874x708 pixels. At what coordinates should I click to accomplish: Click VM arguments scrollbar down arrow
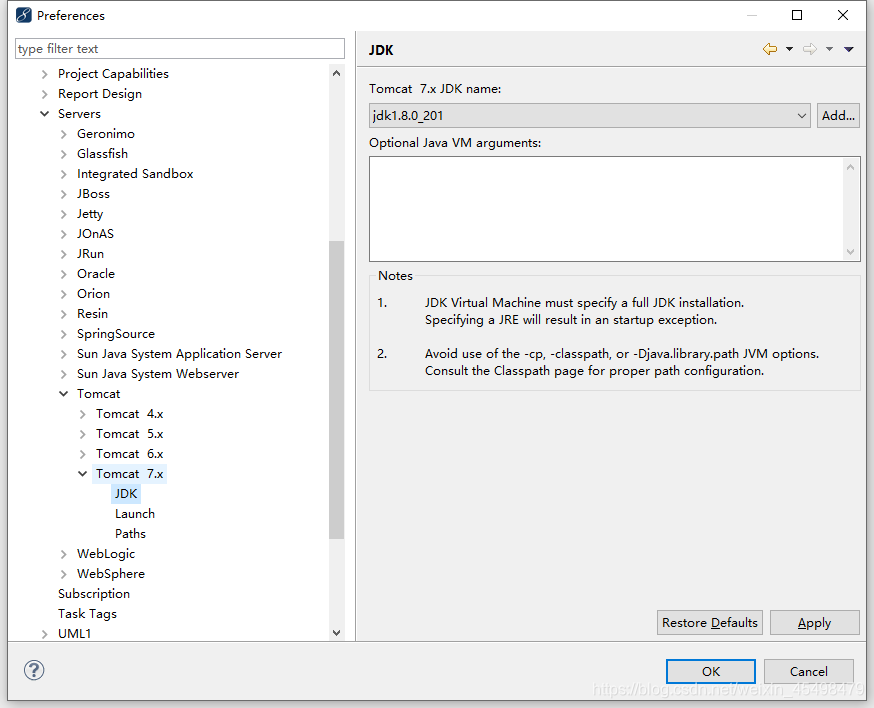point(850,251)
